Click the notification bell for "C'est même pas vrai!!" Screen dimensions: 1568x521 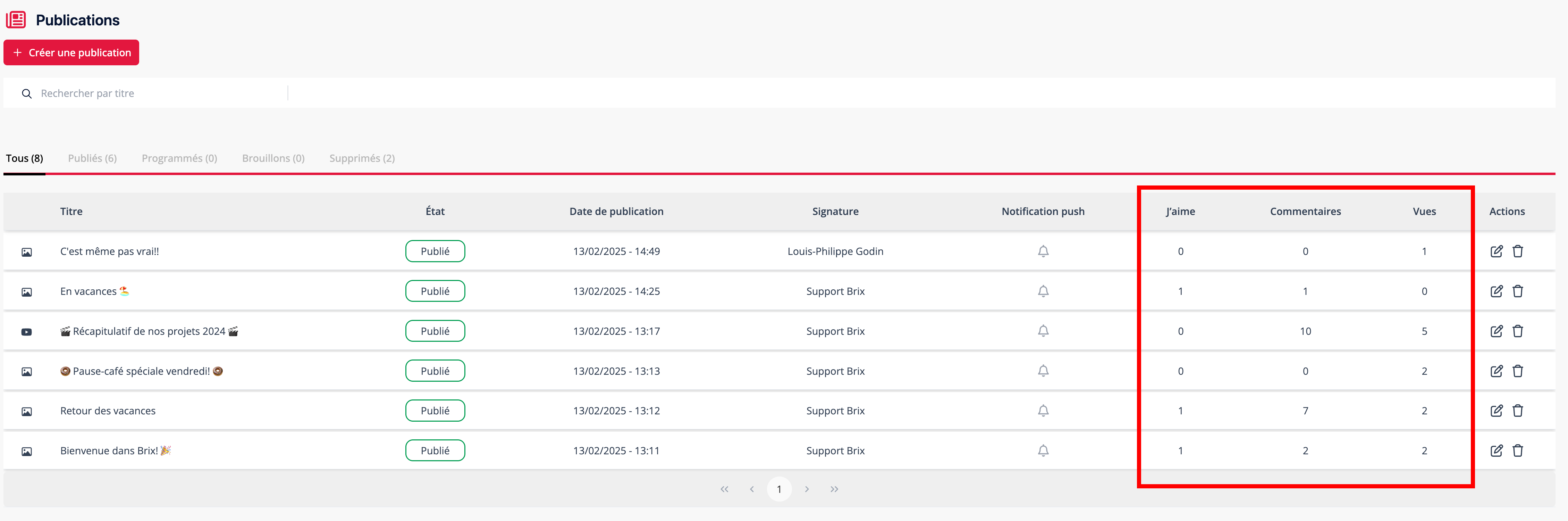tap(1043, 251)
